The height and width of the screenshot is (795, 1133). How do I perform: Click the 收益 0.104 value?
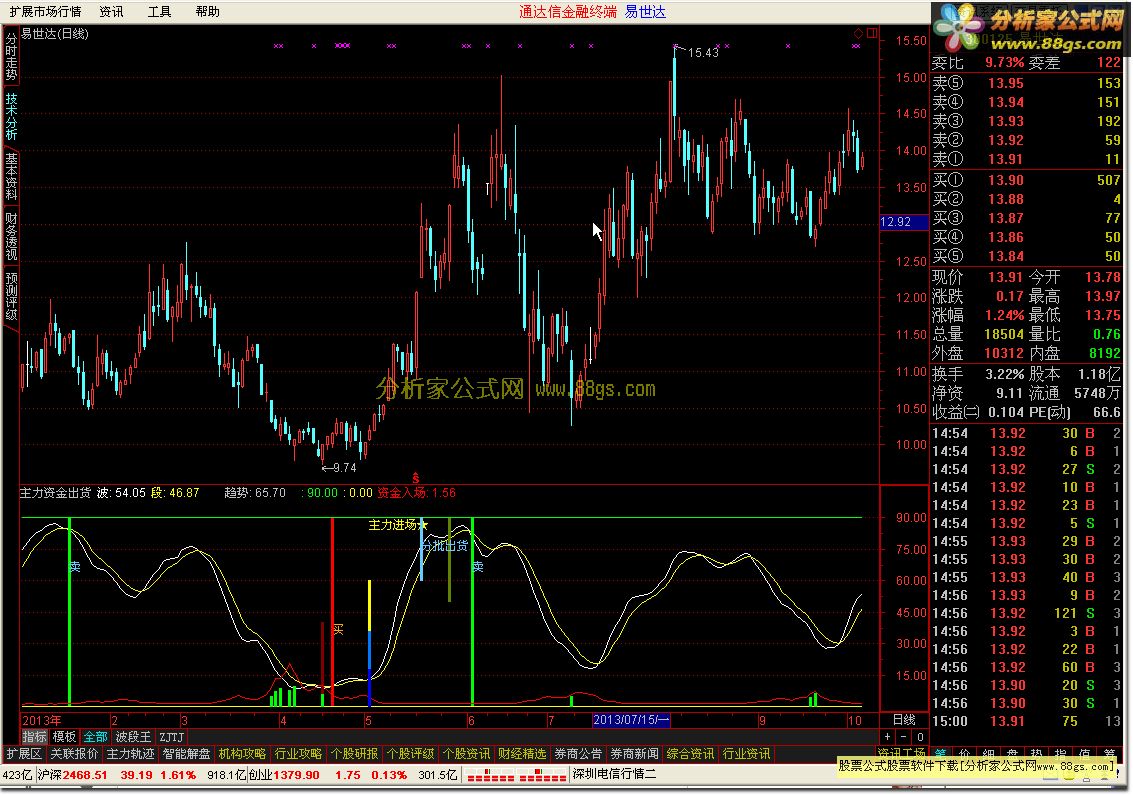tap(1005, 413)
